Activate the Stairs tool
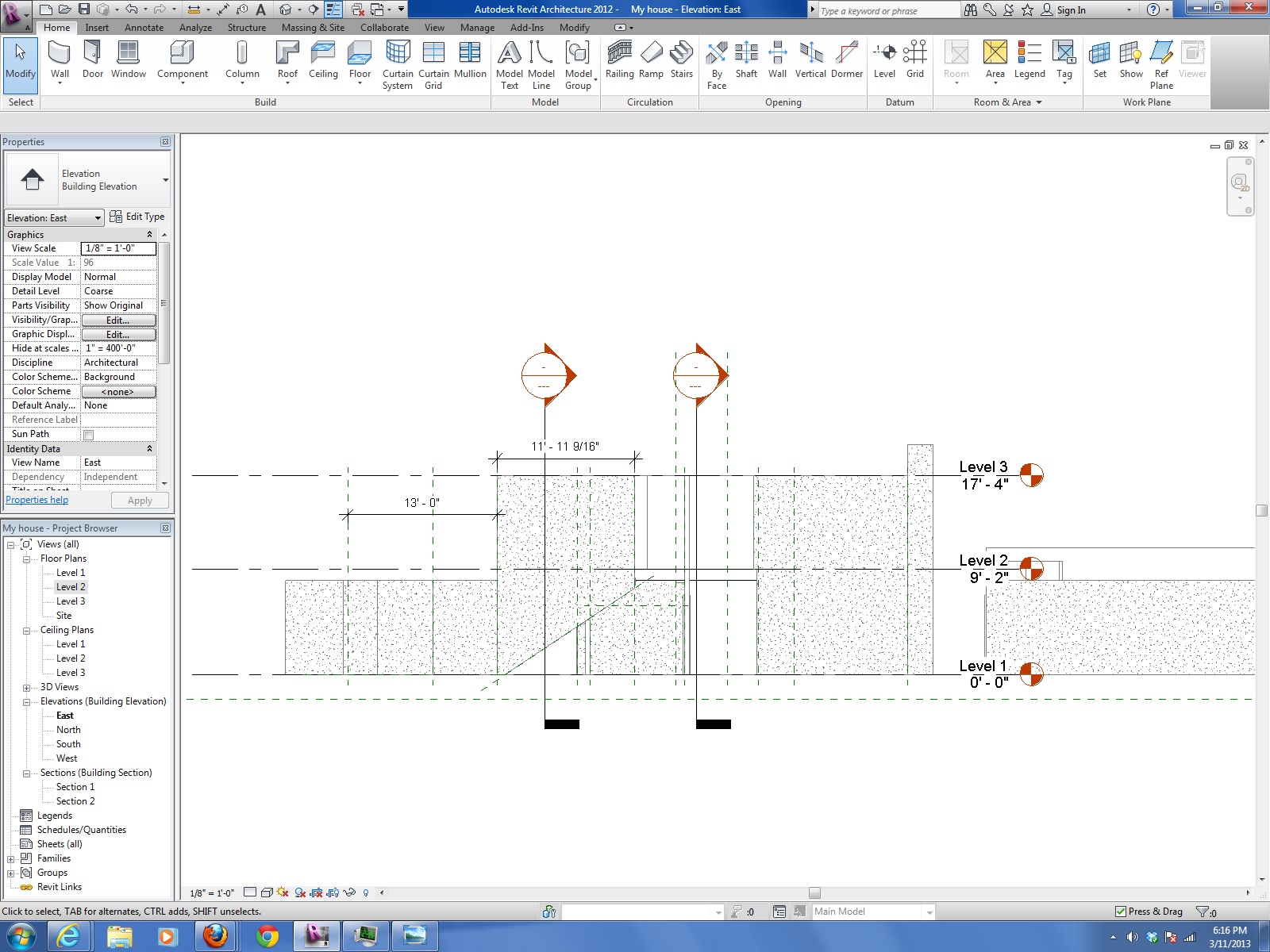The image size is (1270, 952). tap(682, 61)
